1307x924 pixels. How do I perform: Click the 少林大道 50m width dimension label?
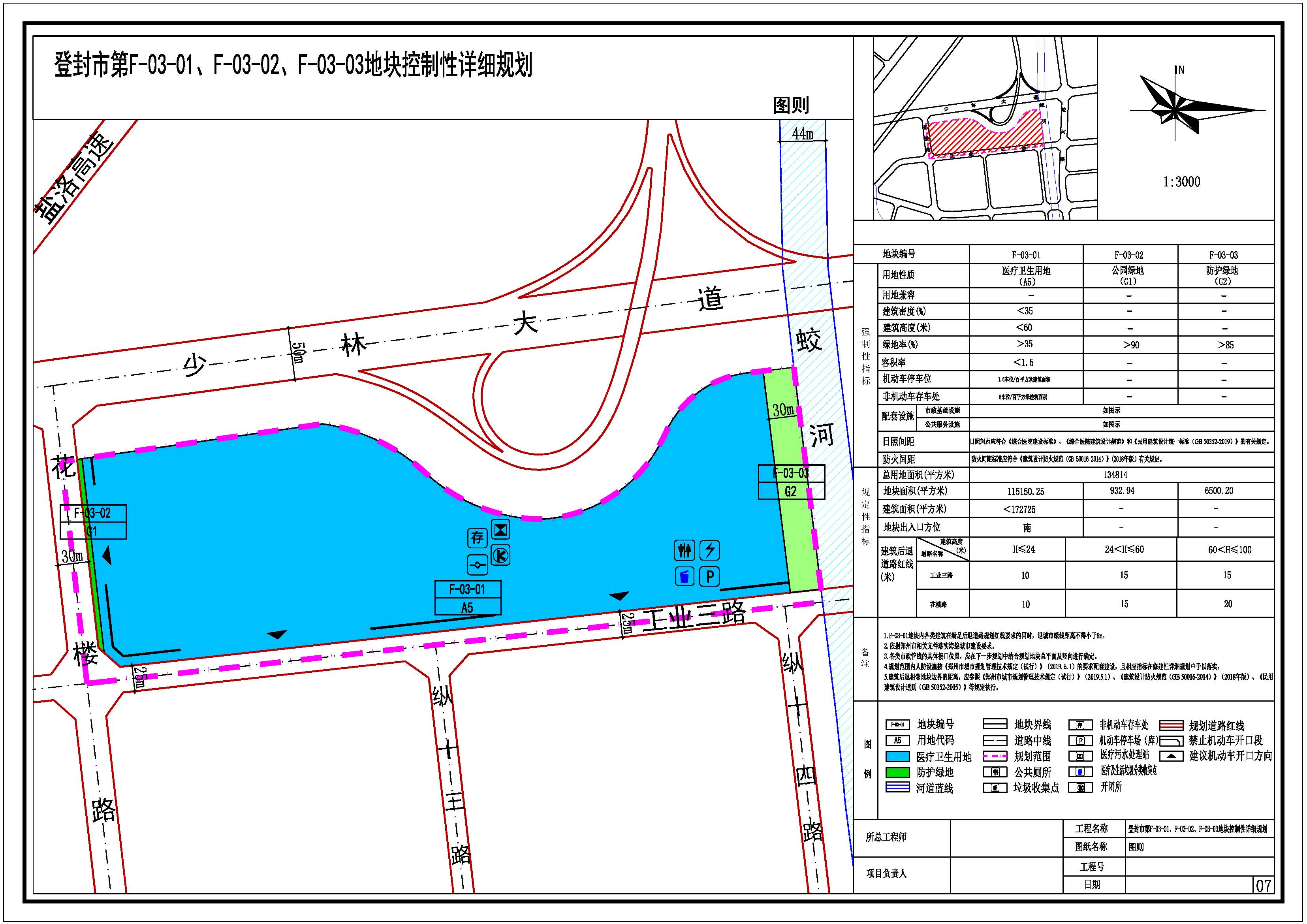tap(298, 353)
